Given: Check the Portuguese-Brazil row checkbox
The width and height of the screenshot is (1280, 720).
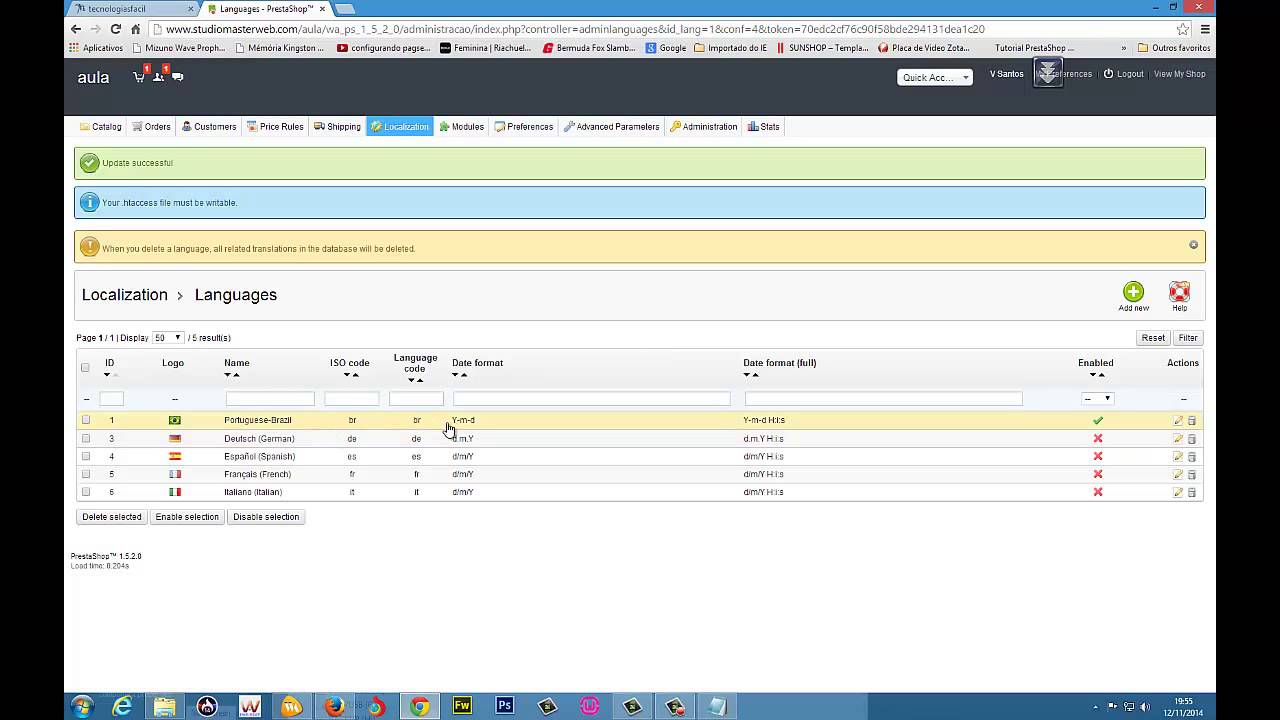Looking at the screenshot, I should click(86, 420).
